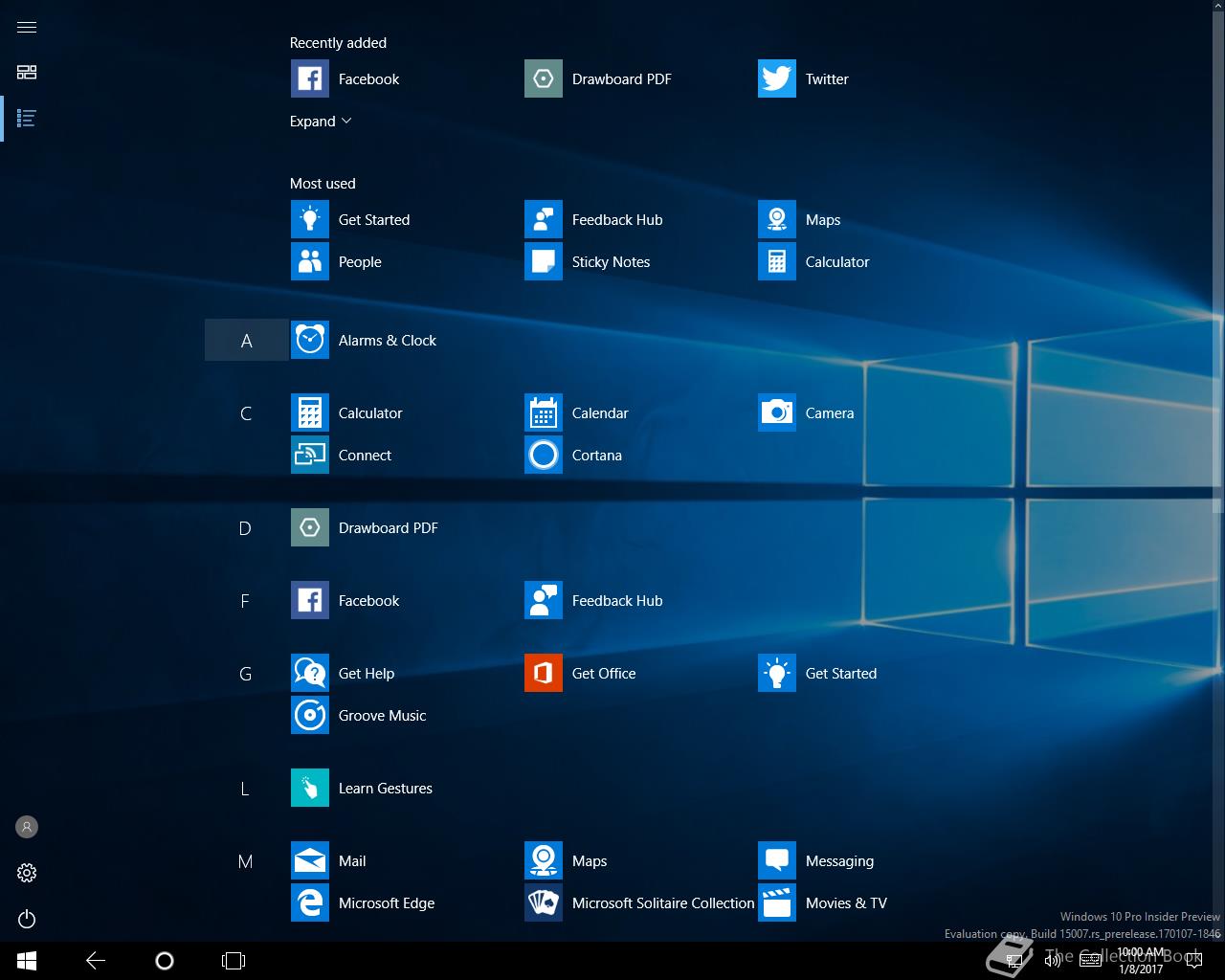Click the letter F section header
Screen dimensions: 1225x980
pos(245,601)
